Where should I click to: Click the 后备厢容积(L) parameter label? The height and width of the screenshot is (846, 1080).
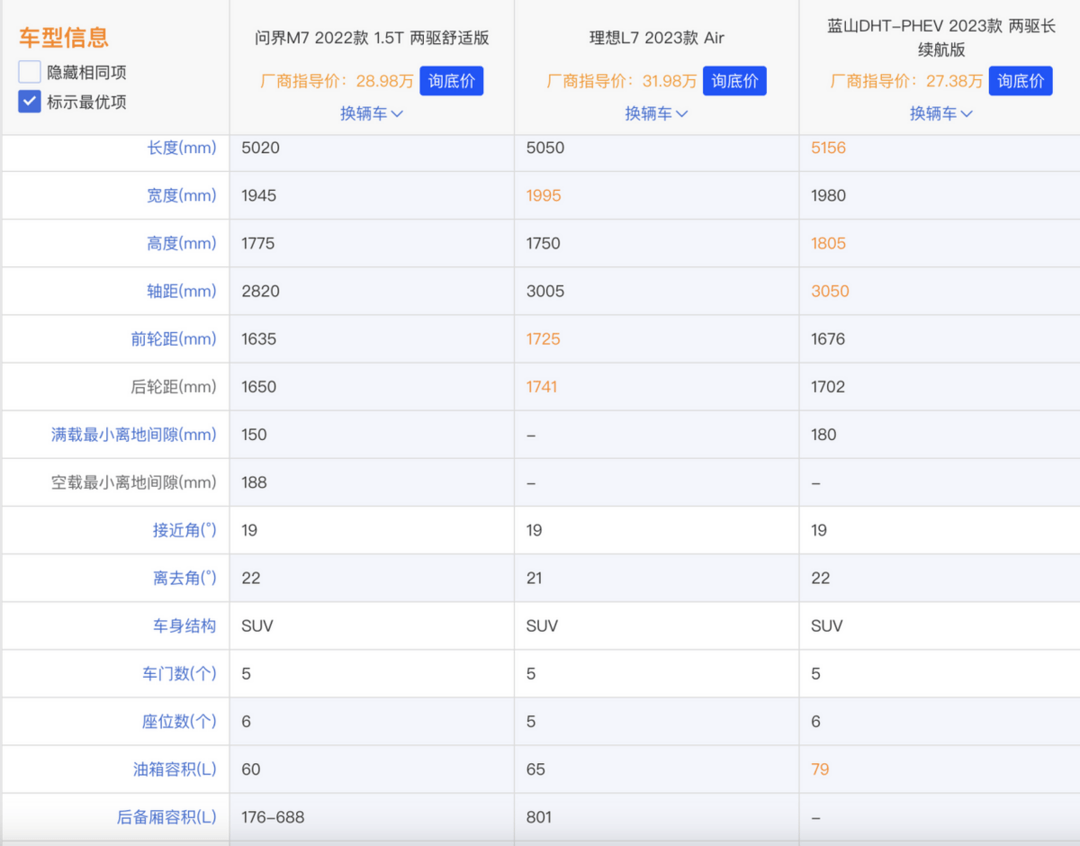[x=166, y=817]
